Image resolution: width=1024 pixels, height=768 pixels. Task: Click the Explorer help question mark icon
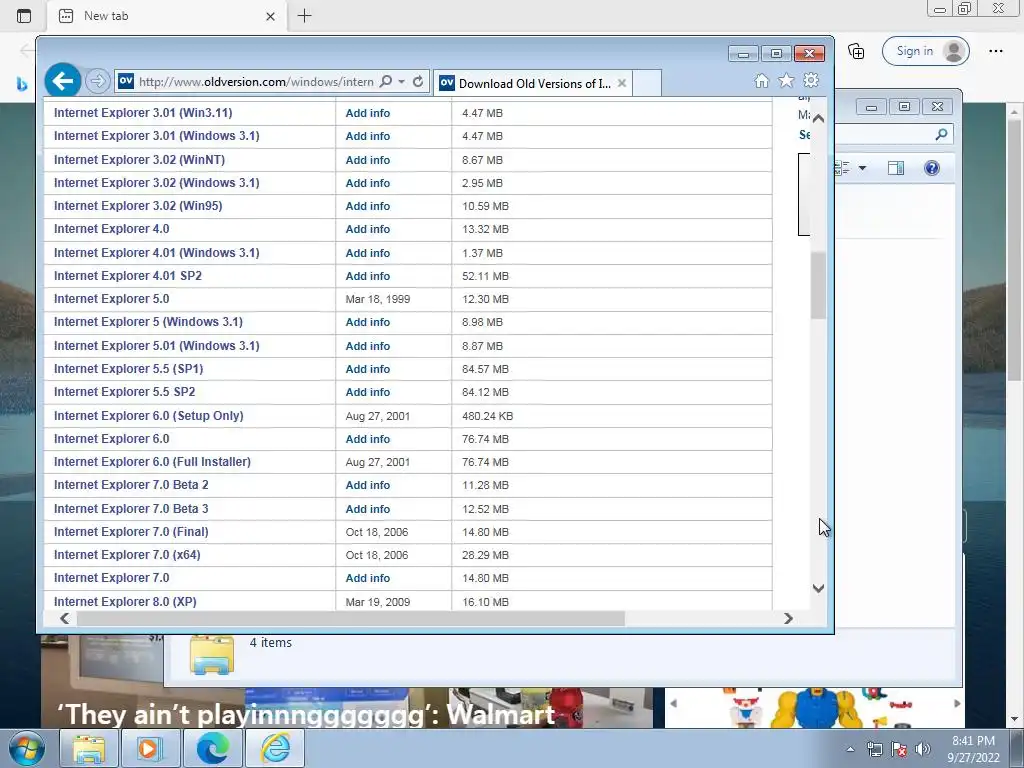[x=932, y=168]
